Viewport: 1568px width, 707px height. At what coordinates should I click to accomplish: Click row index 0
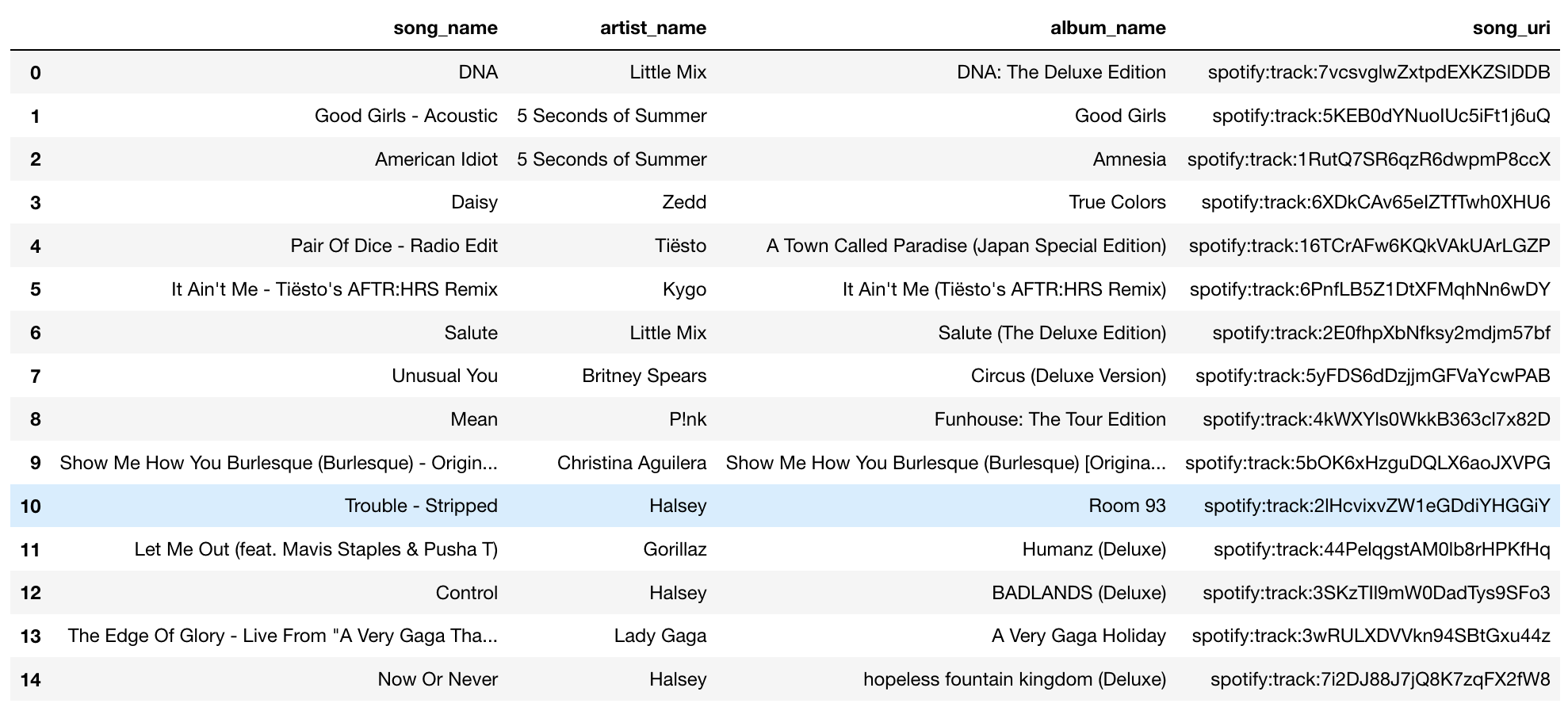[x=36, y=73]
